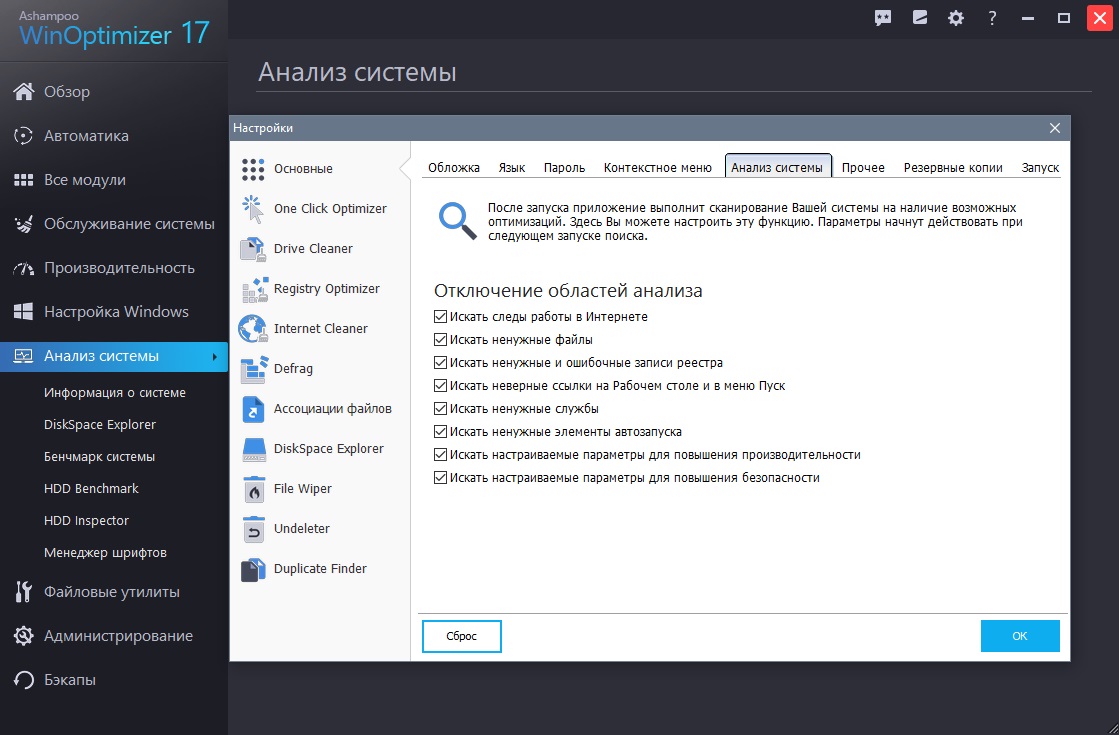This screenshot has width=1119, height=735.
Task: Click the 'Сброс' reset button
Action: [x=461, y=636]
